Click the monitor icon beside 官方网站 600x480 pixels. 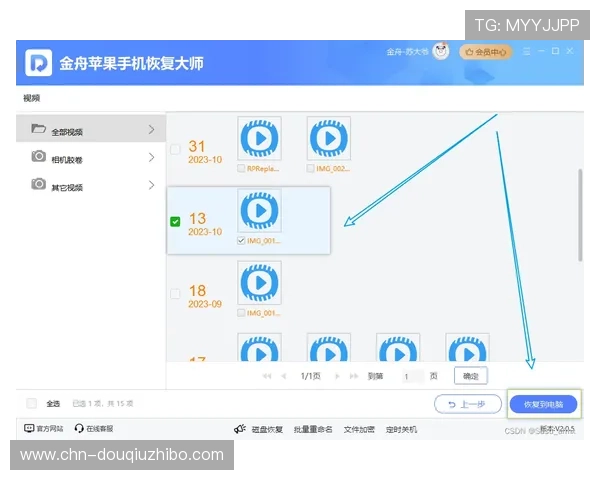[29, 428]
